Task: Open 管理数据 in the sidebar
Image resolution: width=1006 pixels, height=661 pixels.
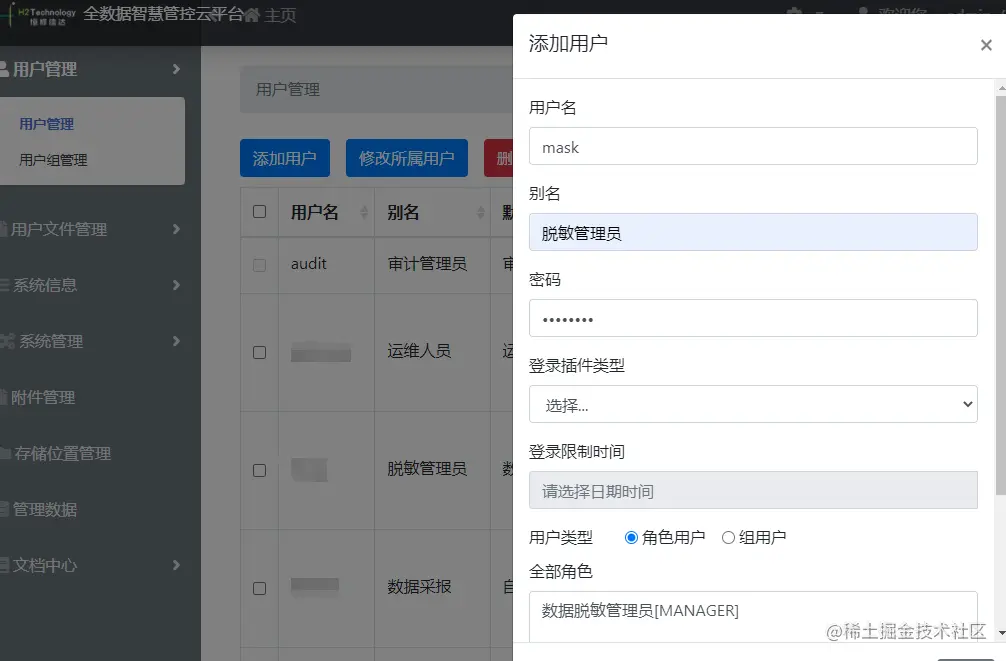Action: pos(45,510)
